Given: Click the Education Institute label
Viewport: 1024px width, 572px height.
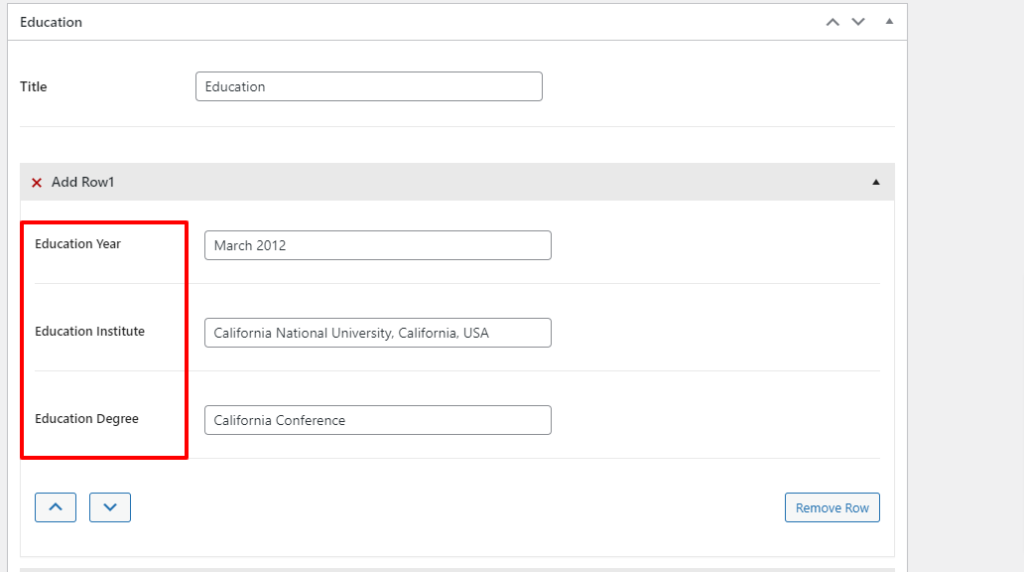Looking at the screenshot, I should tap(90, 331).
